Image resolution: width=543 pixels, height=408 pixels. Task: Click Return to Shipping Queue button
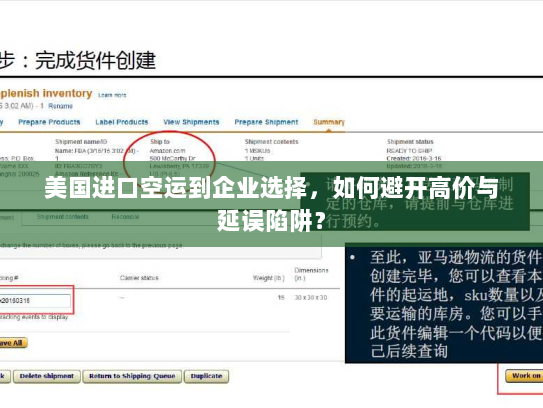[x=132, y=376]
